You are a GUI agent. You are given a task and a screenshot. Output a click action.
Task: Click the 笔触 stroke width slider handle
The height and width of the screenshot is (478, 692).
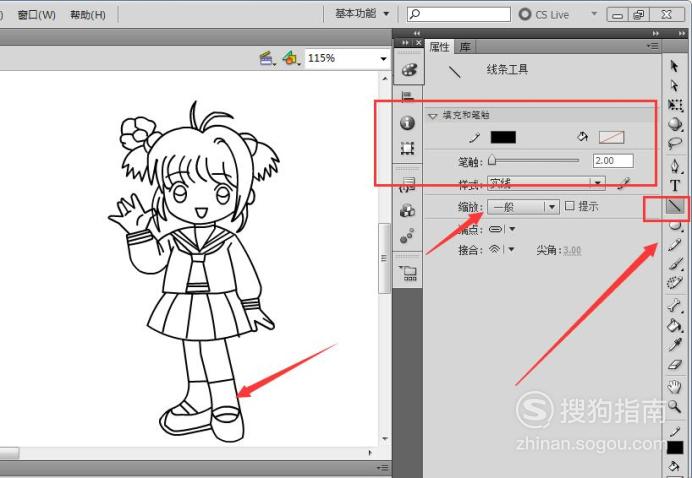[492, 161]
